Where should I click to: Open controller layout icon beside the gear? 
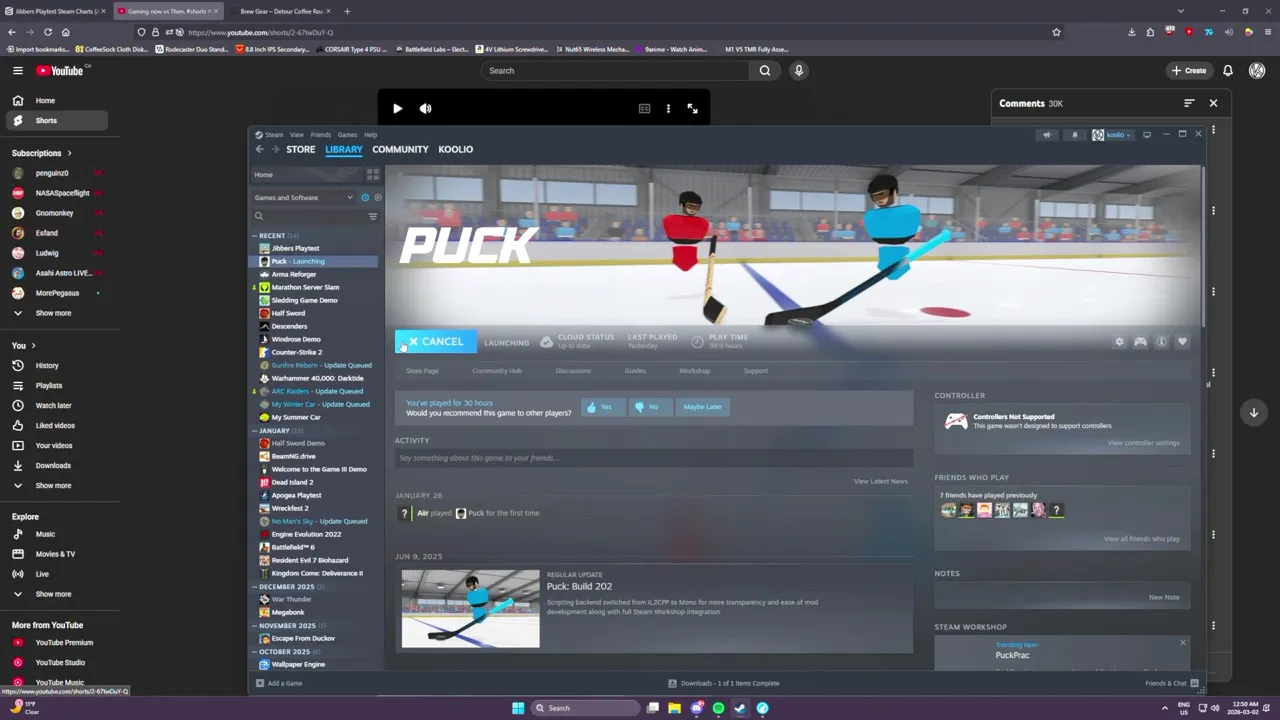click(1140, 342)
